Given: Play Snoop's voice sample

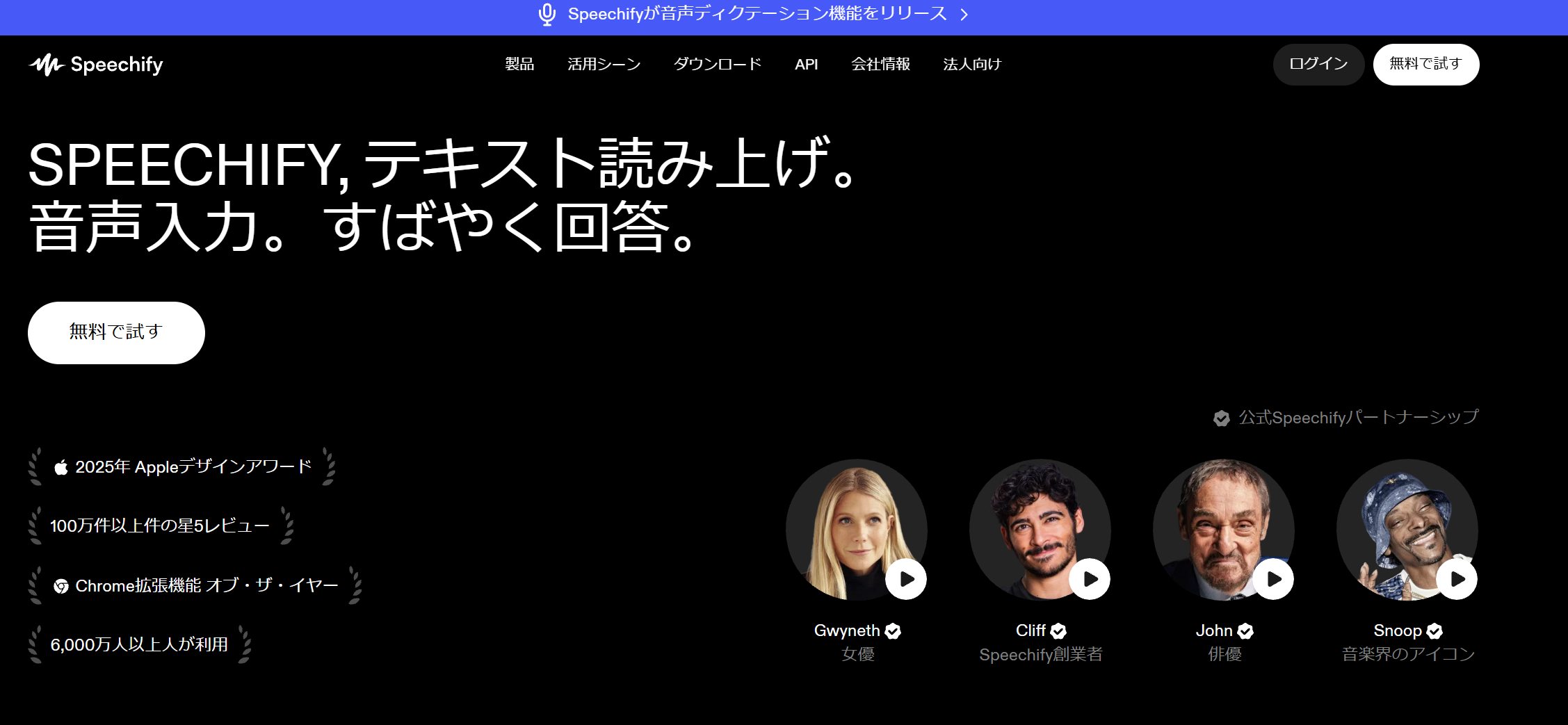Looking at the screenshot, I should click(1457, 579).
